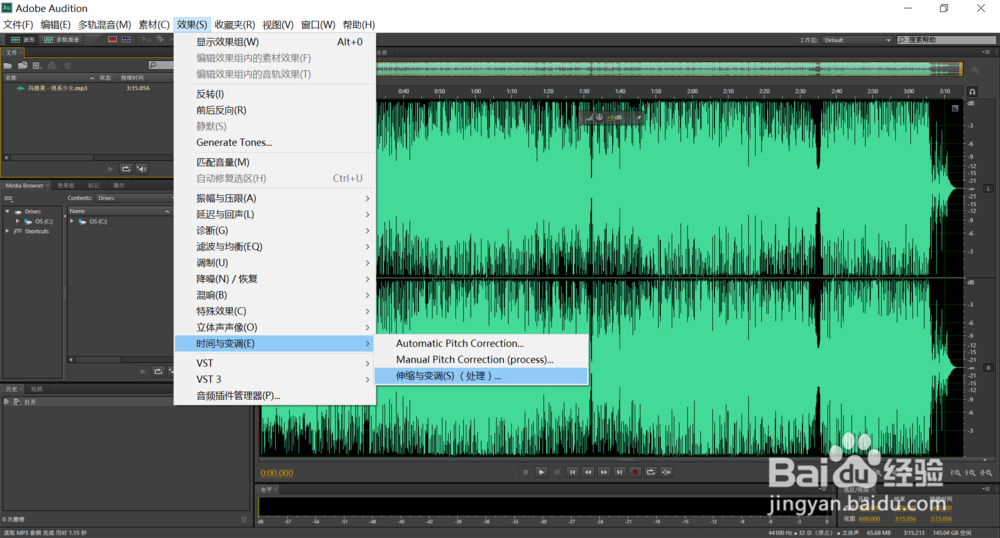Click move playhead to previous transport button
Image resolution: width=1000 pixels, height=538 pixels.
coord(572,472)
